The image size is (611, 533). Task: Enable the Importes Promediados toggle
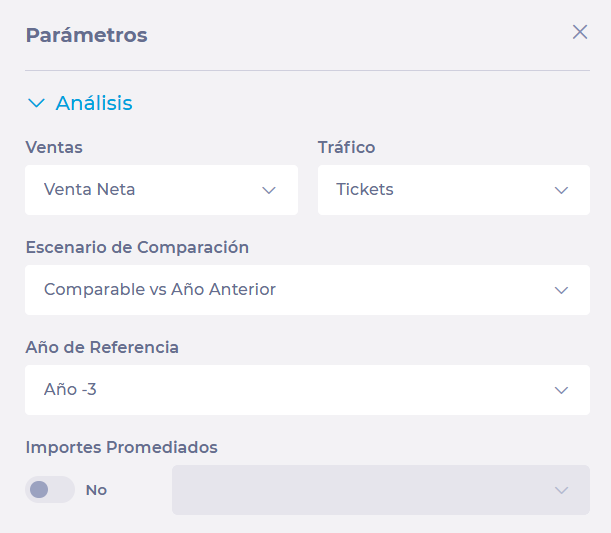point(49,490)
